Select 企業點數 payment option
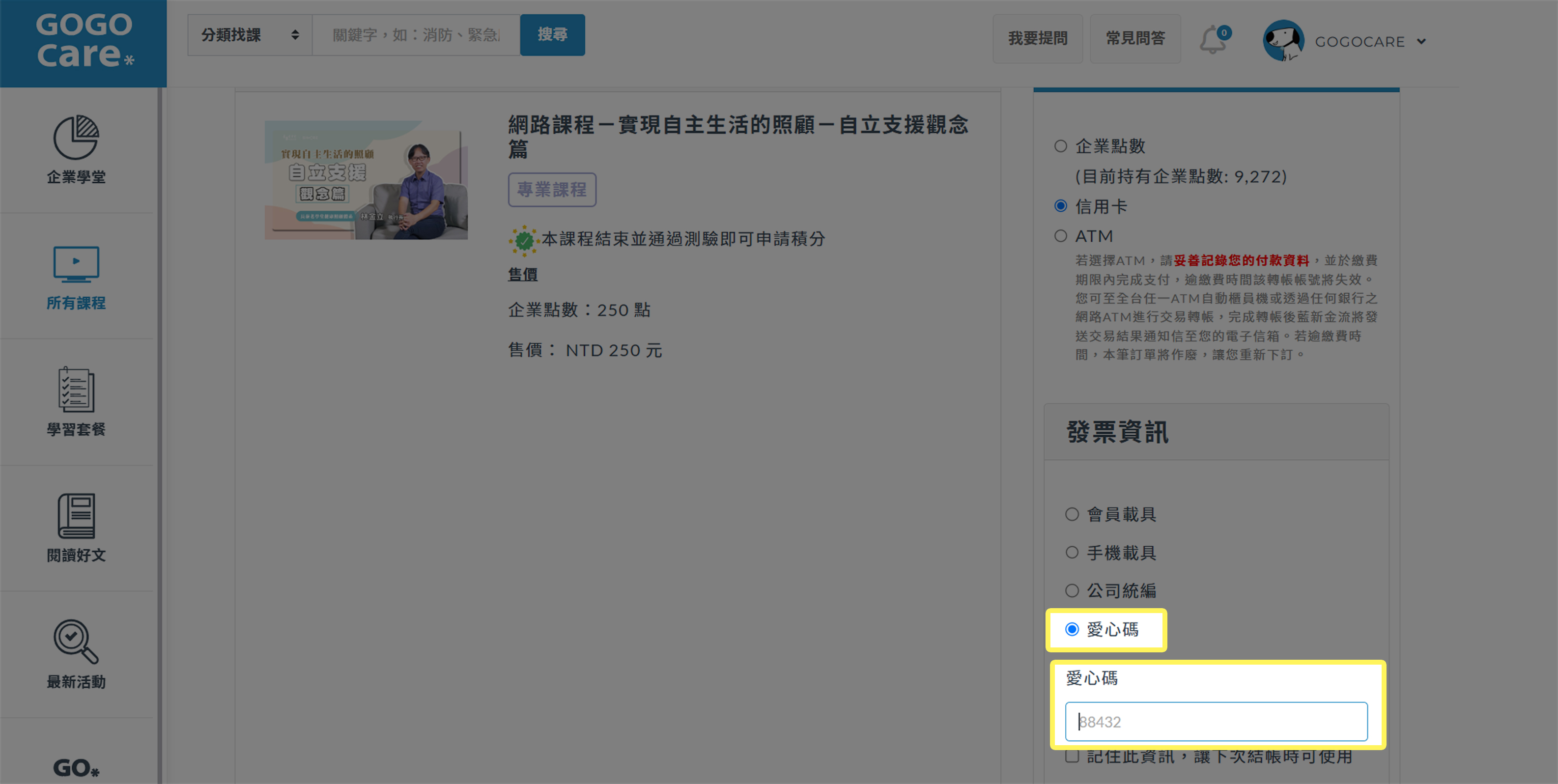 pyautogui.click(x=1061, y=146)
